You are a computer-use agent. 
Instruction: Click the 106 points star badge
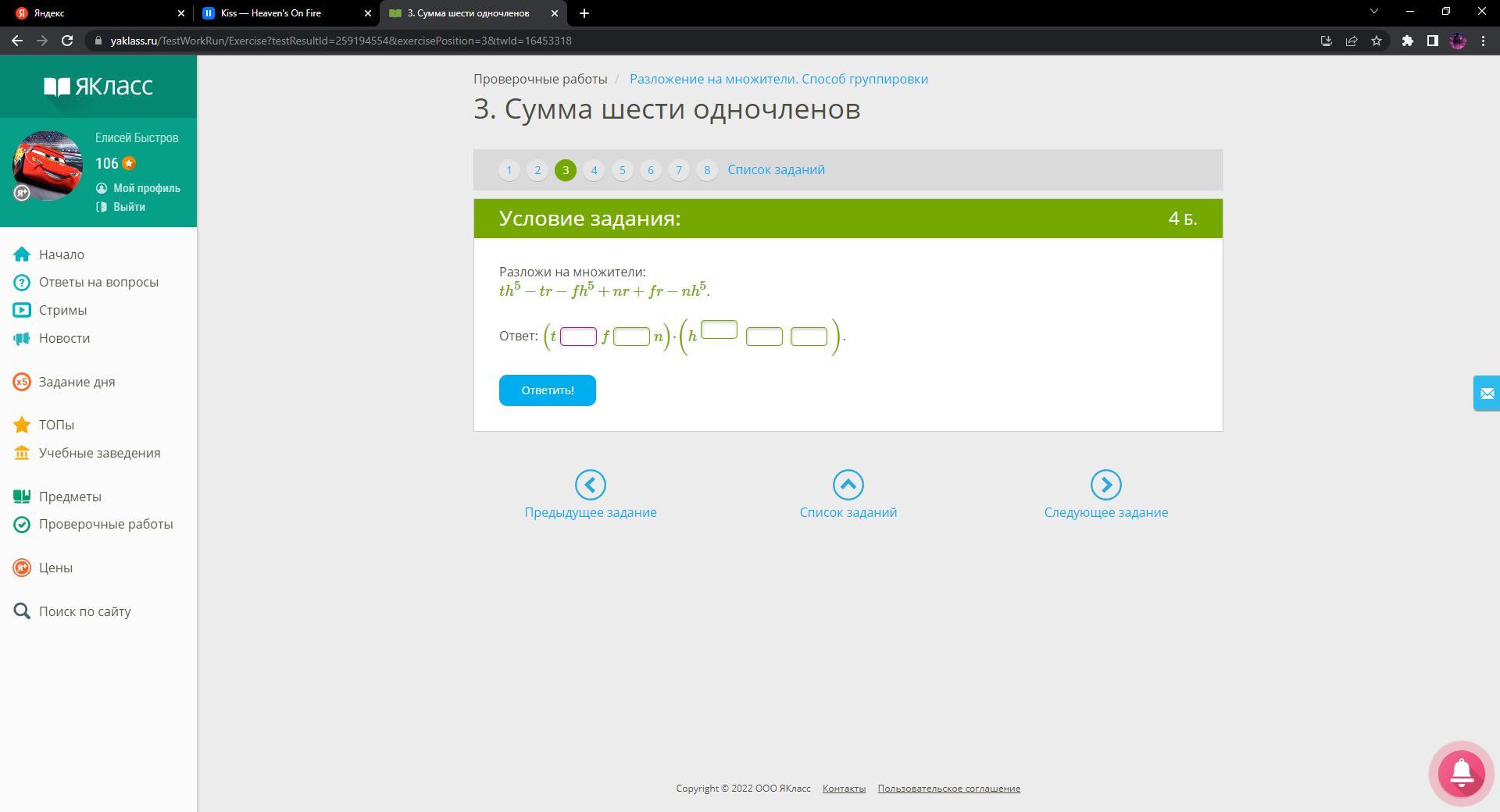coord(129,163)
